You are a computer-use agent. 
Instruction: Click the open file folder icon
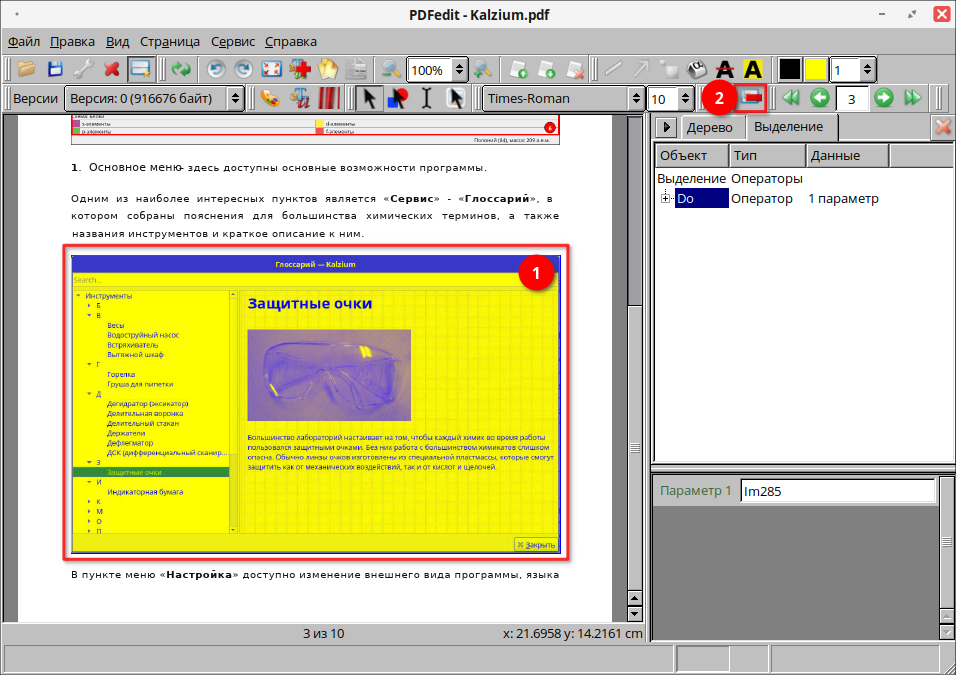pos(27,70)
